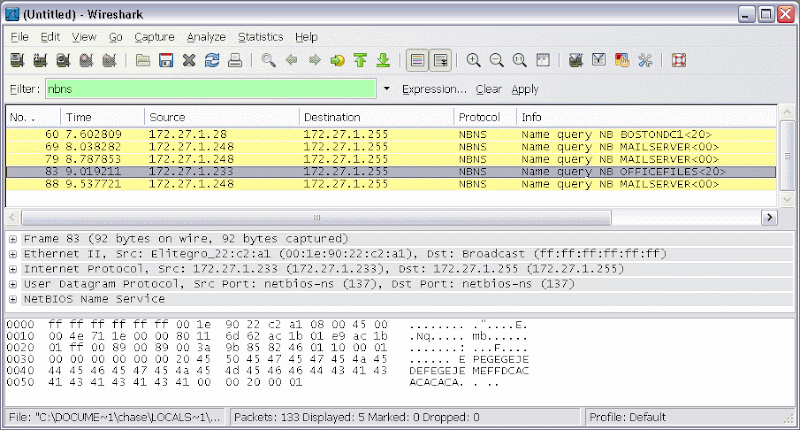The width and height of the screenshot is (800, 430).
Task: Sort by the Info column header
Action: (x=646, y=117)
